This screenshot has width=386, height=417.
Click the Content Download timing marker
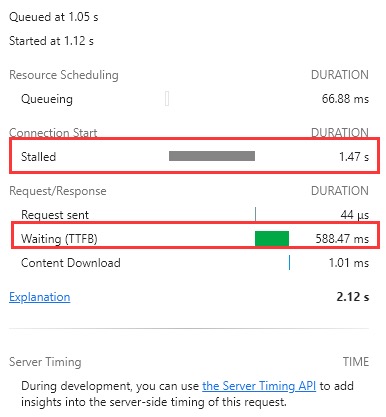(x=289, y=262)
